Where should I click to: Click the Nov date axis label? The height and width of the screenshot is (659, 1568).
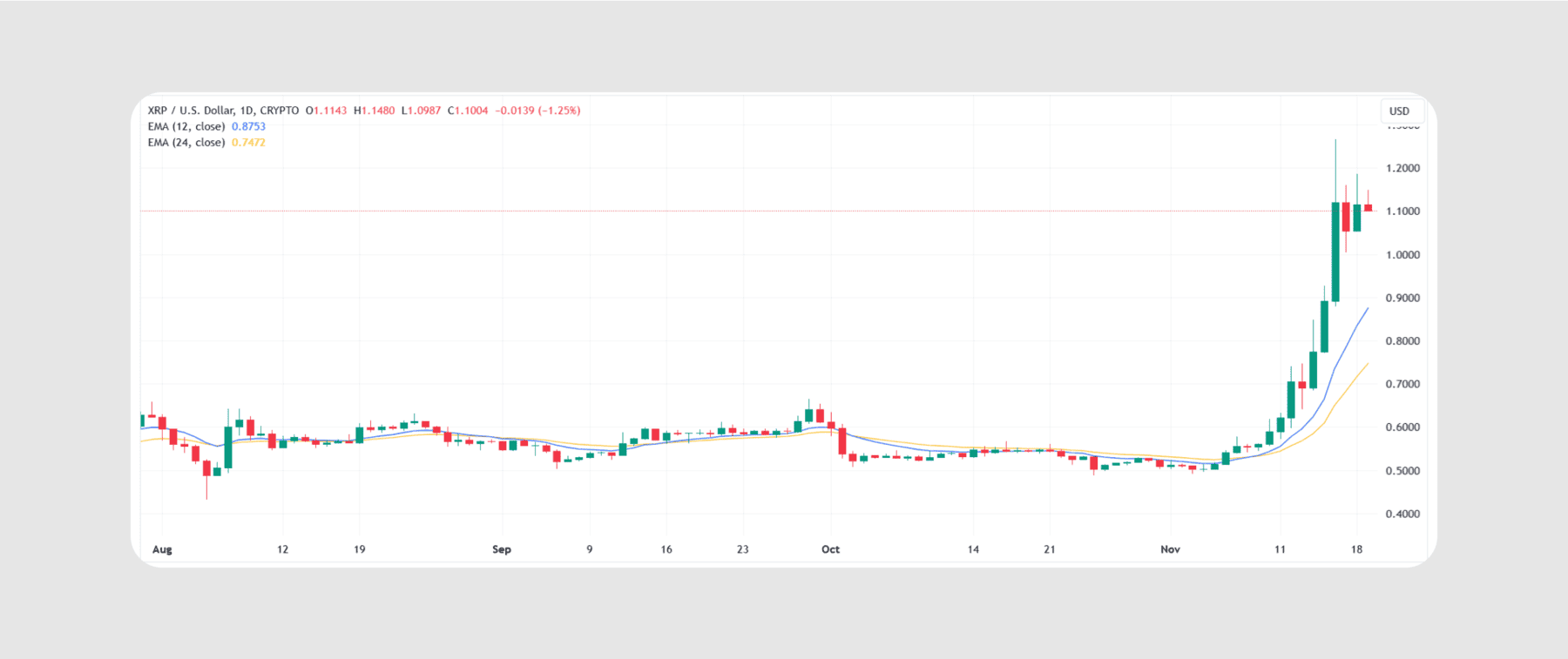(x=1171, y=549)
